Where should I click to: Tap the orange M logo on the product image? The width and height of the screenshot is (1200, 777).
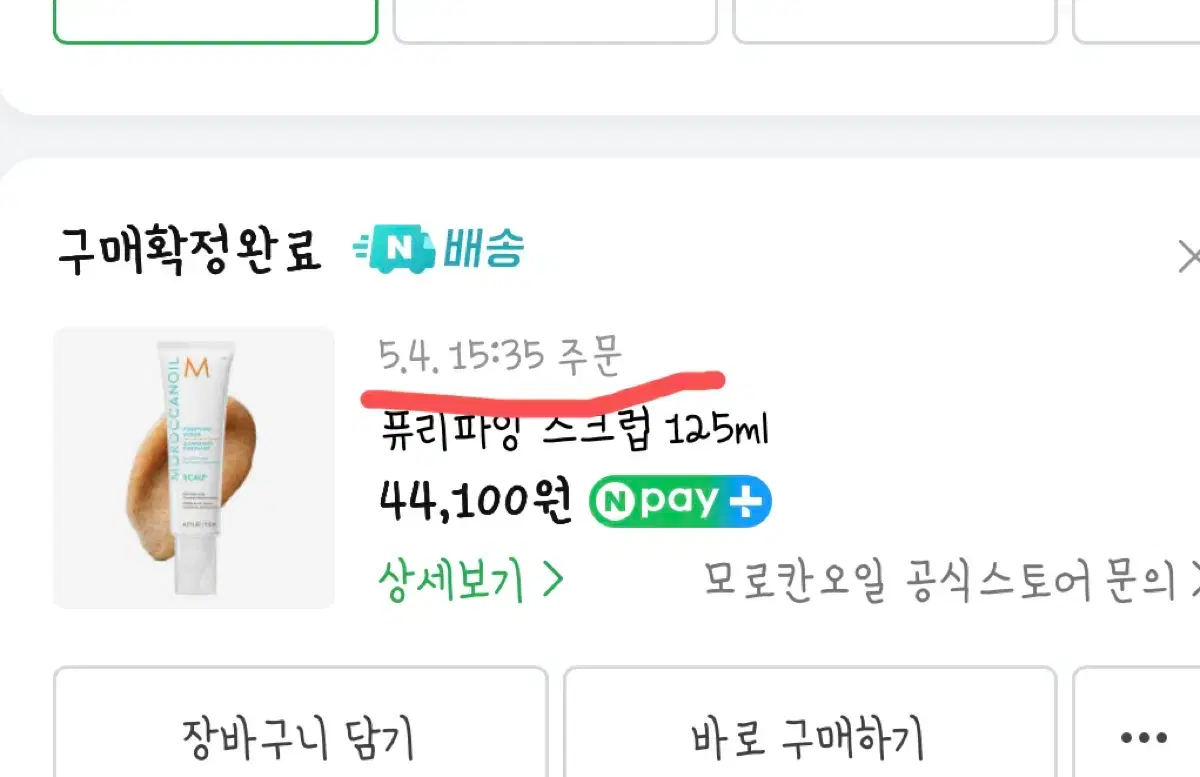(199, 370)
